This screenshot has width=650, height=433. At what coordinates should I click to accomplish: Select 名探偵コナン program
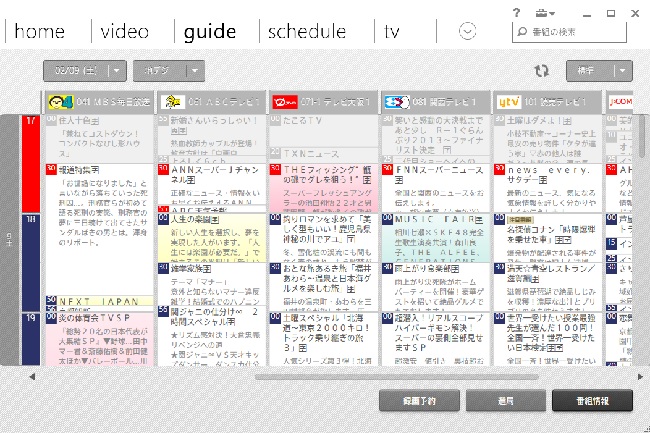tap(547, 238)
